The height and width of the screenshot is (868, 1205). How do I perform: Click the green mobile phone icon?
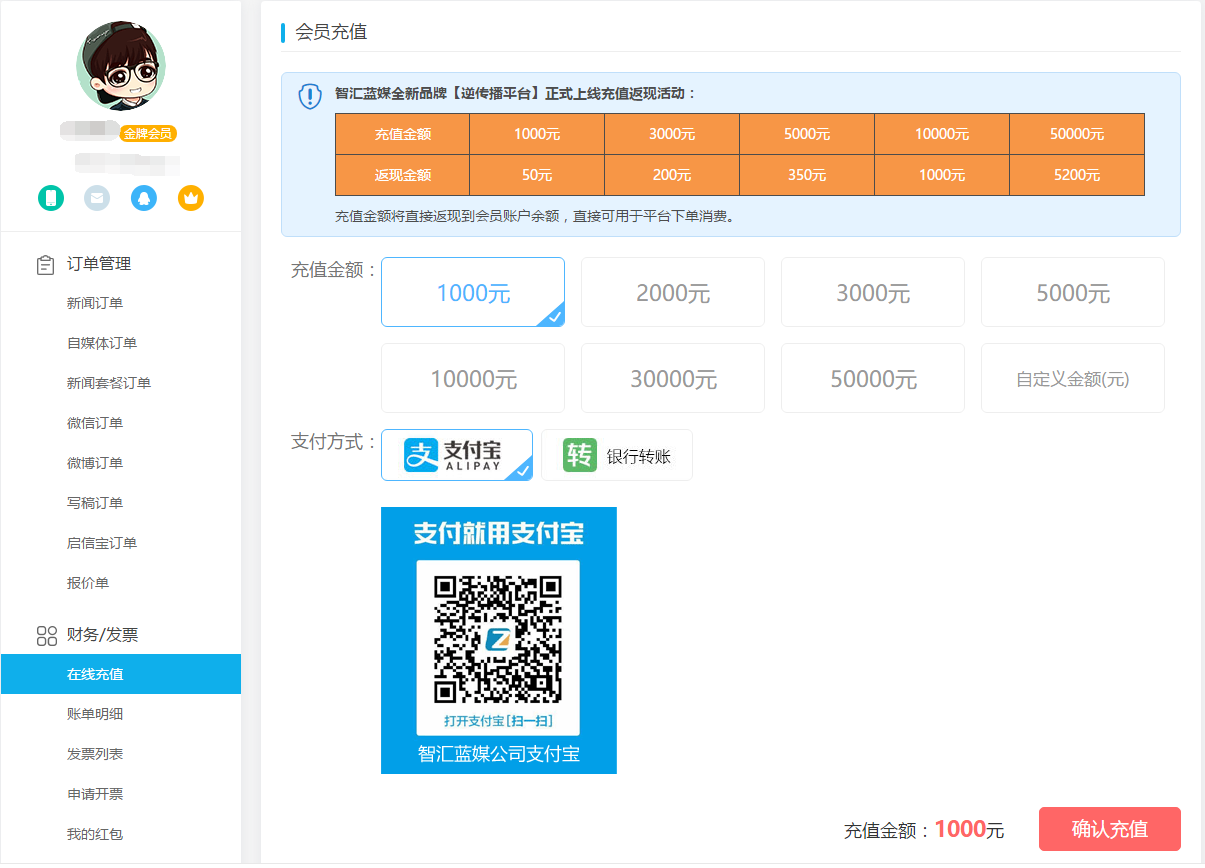pos(50,198)
